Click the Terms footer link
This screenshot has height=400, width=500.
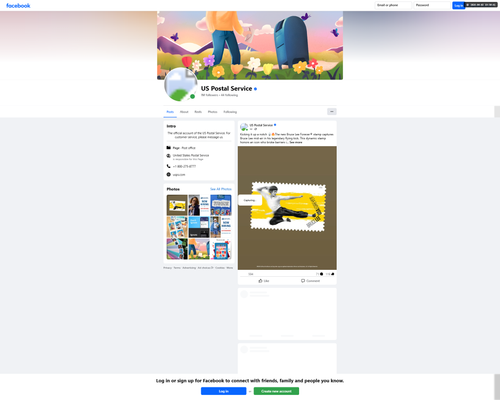click(177, 268)
